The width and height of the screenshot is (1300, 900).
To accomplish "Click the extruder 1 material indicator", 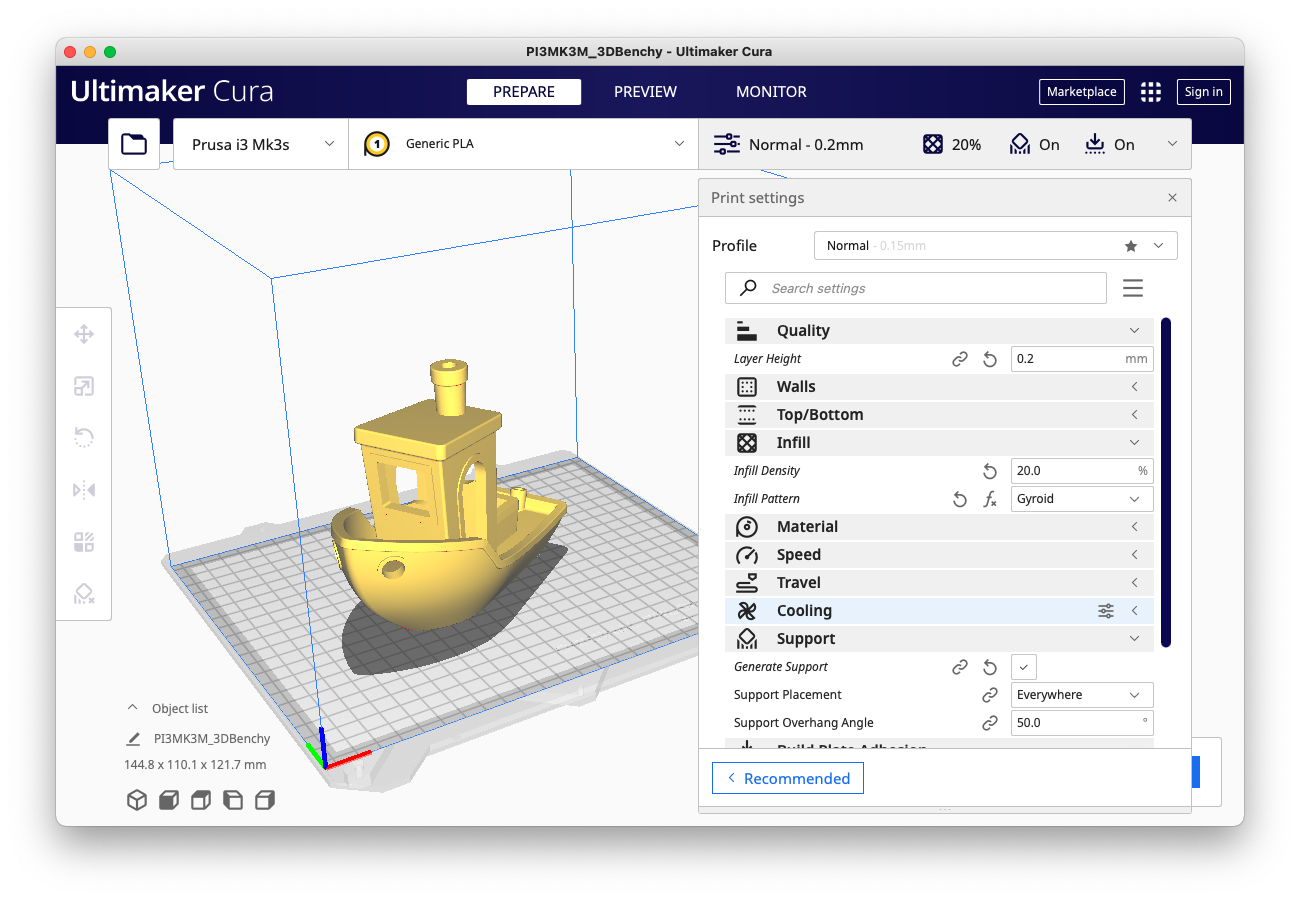I will coord(376,144).
